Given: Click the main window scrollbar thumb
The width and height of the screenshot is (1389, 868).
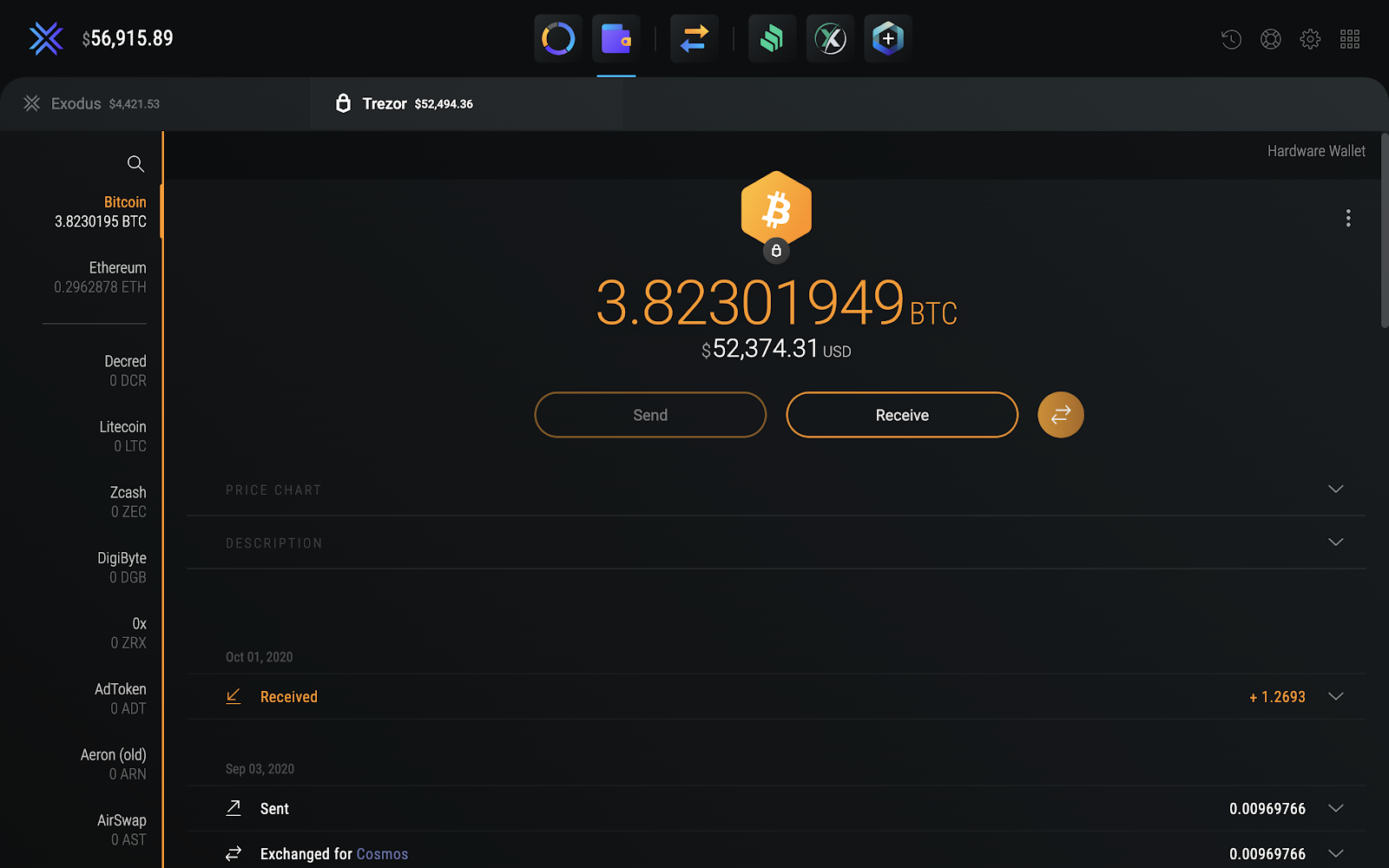Looking at the screenshot, I should click(x=1384, y=231).
